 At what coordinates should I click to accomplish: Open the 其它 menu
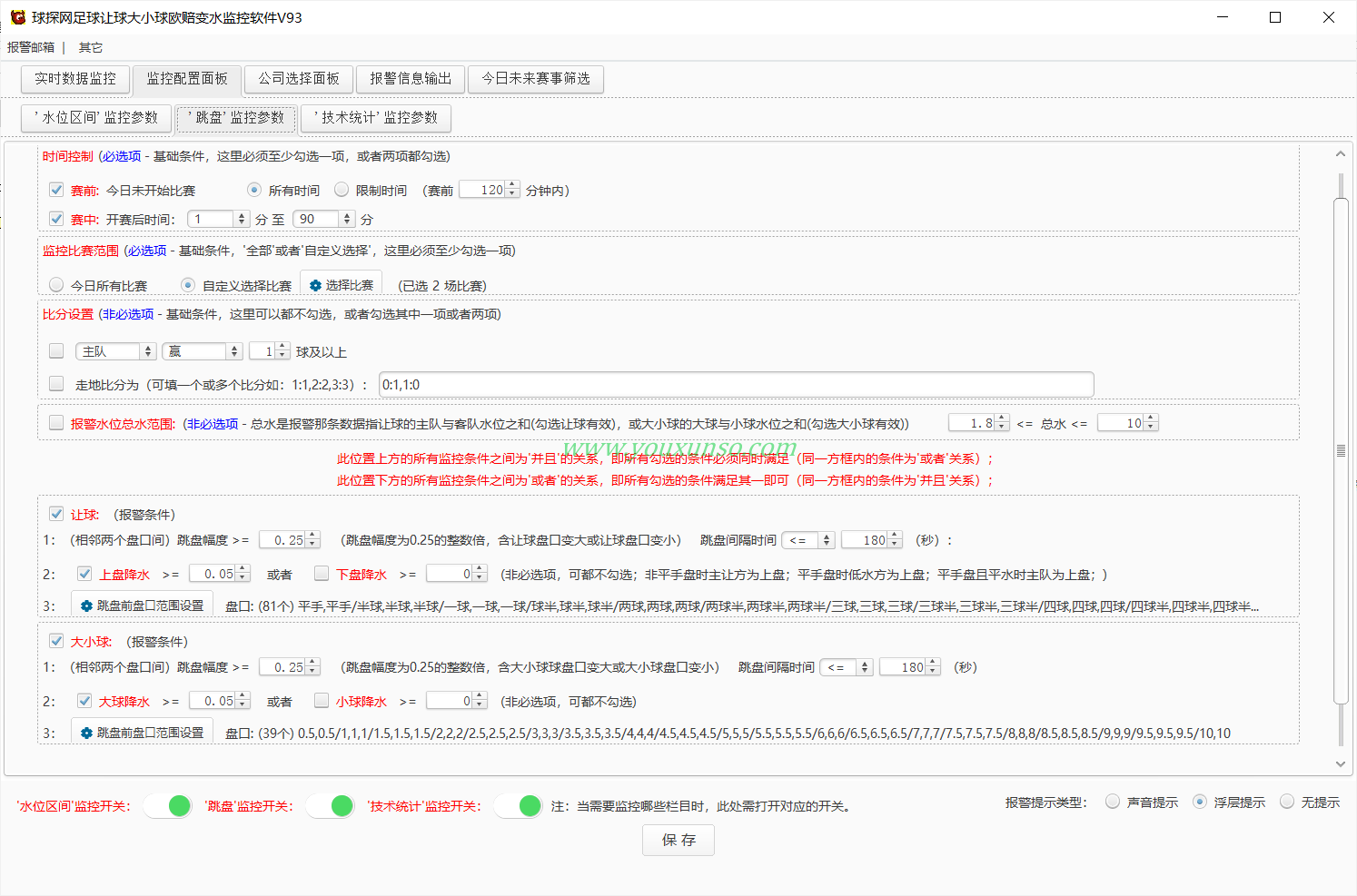91,47
